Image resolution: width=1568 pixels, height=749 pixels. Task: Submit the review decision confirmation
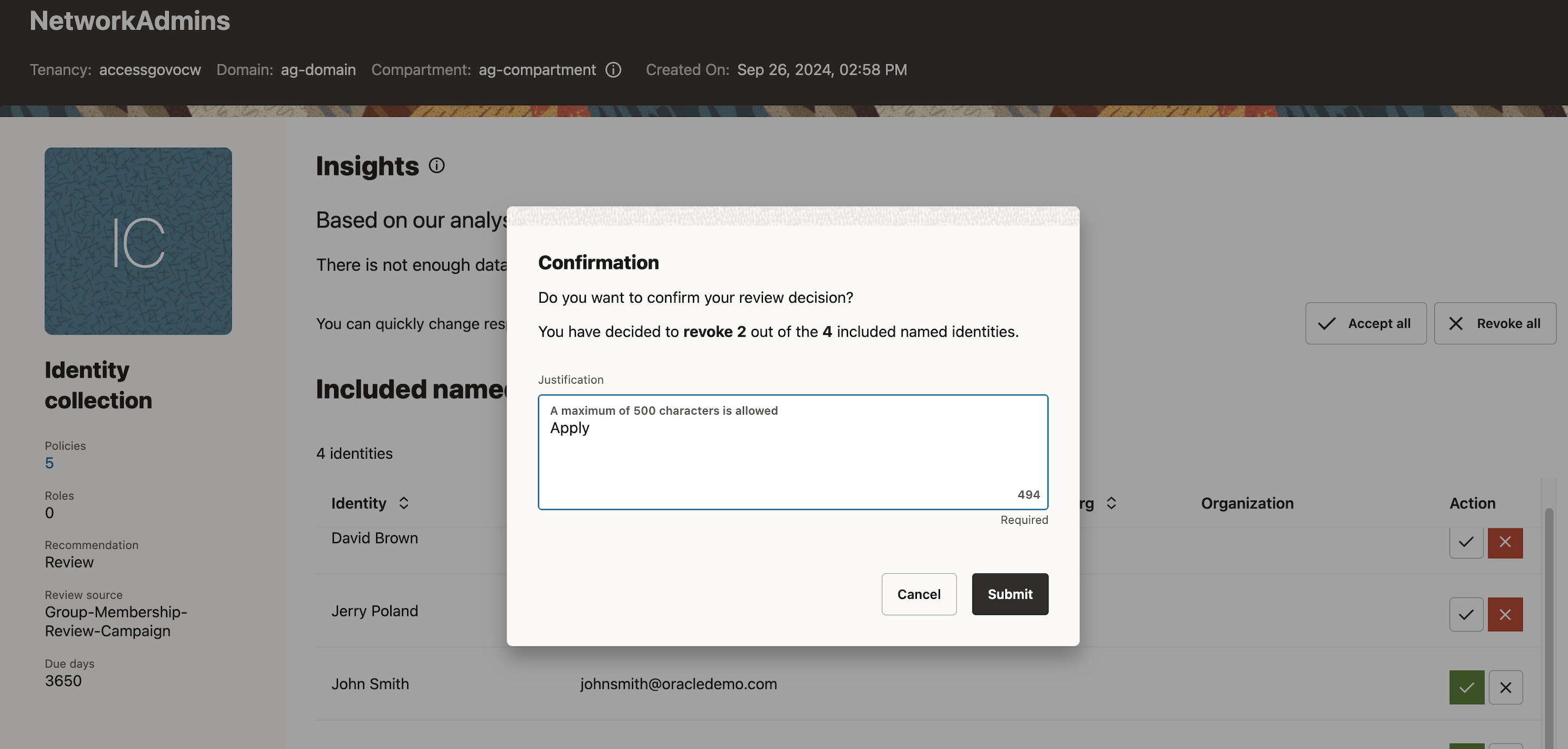pos(1009,594)
